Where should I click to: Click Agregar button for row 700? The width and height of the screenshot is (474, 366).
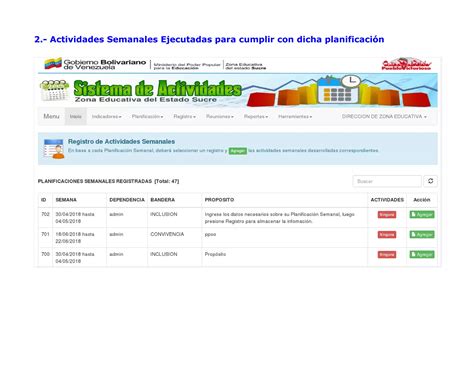422,254
